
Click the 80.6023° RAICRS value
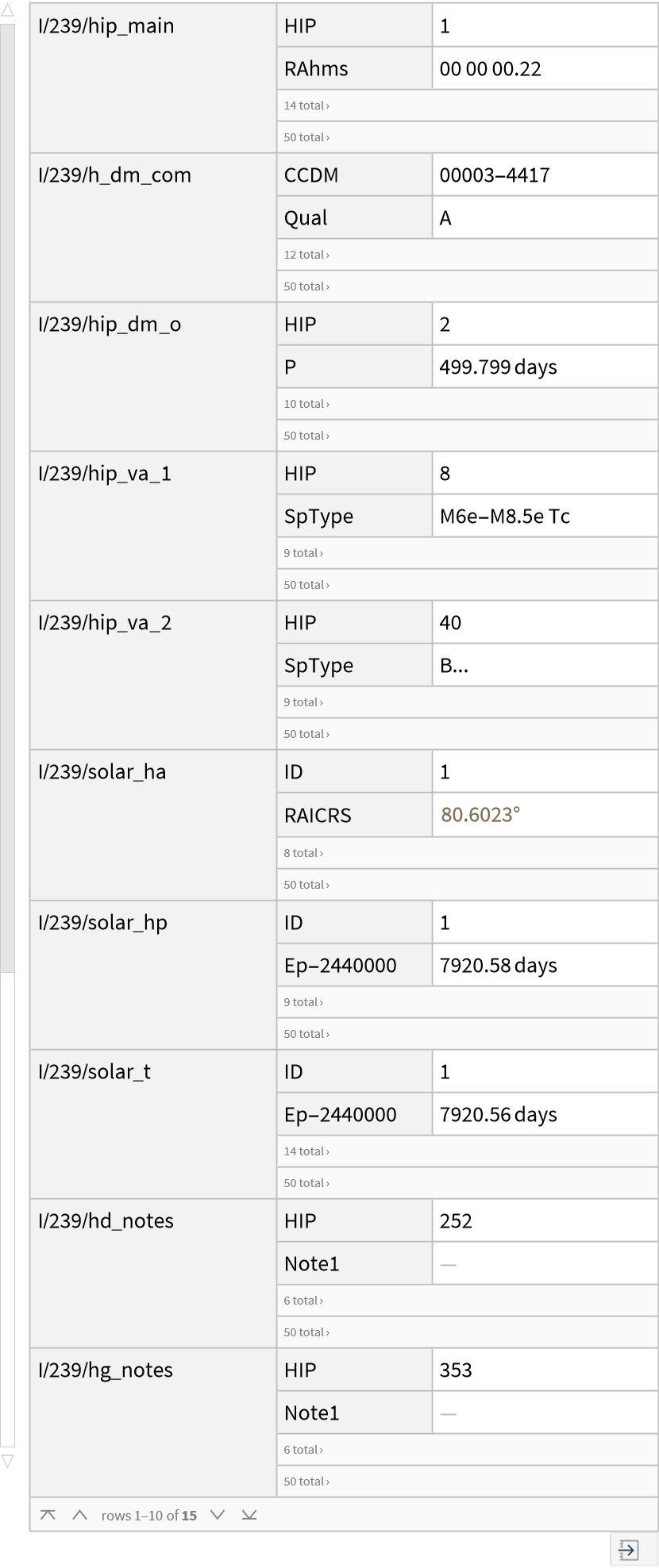click(x=480, y=815)
